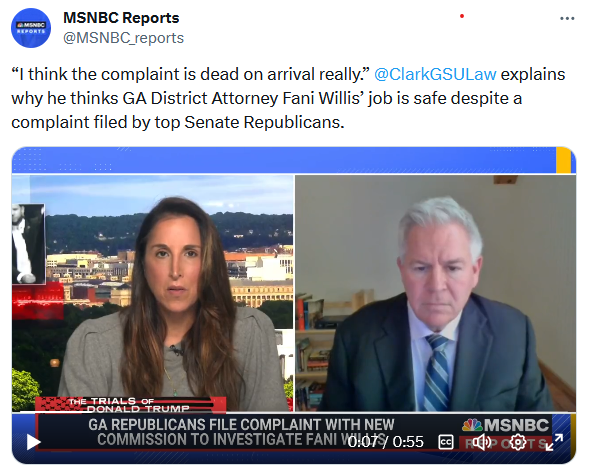Screen dimensions: 593x473
Task: Open the MSNBC Reports profile avatar
Action: [x=31, y=28]
